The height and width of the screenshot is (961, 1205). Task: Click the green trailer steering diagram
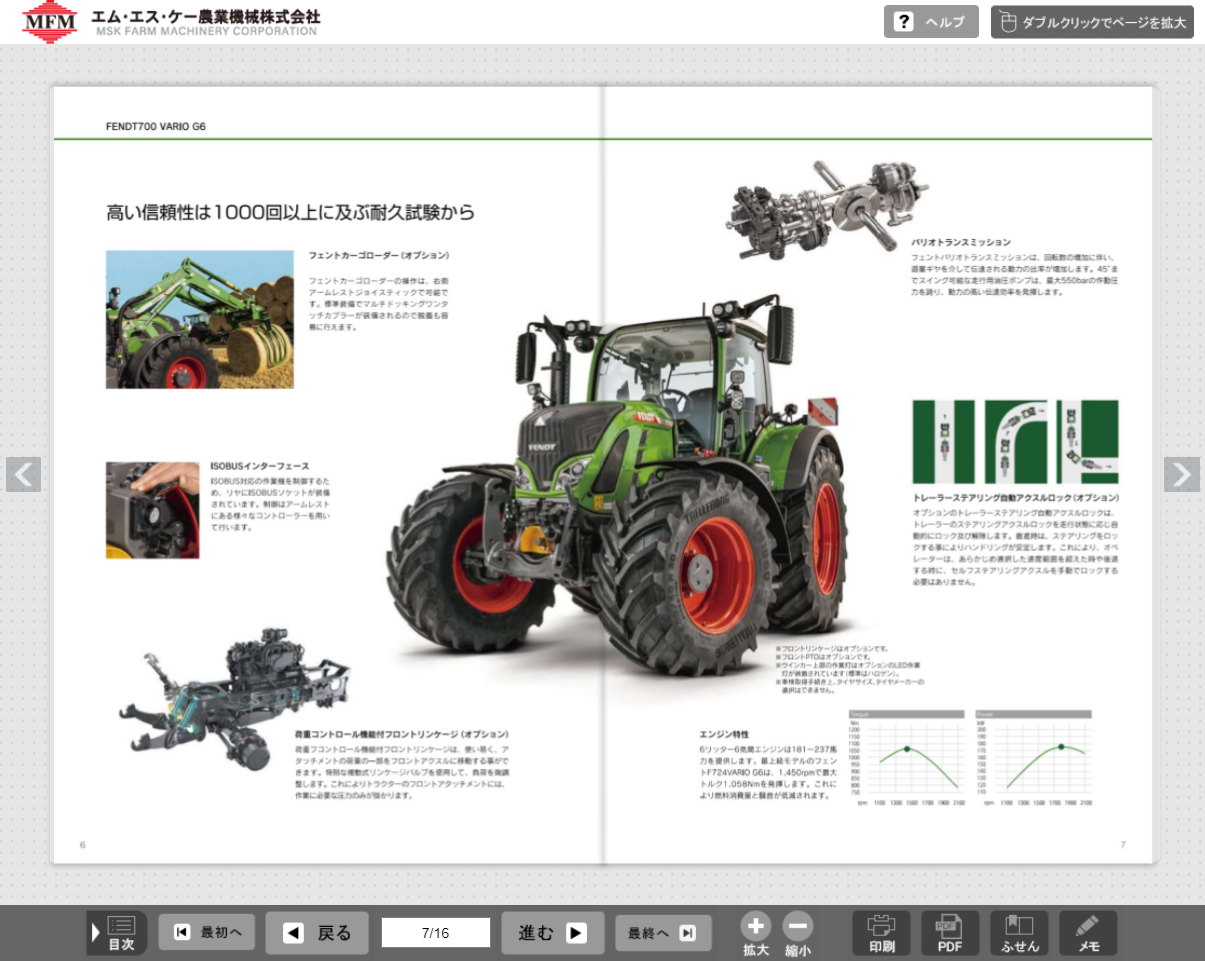click(1015, 442)
